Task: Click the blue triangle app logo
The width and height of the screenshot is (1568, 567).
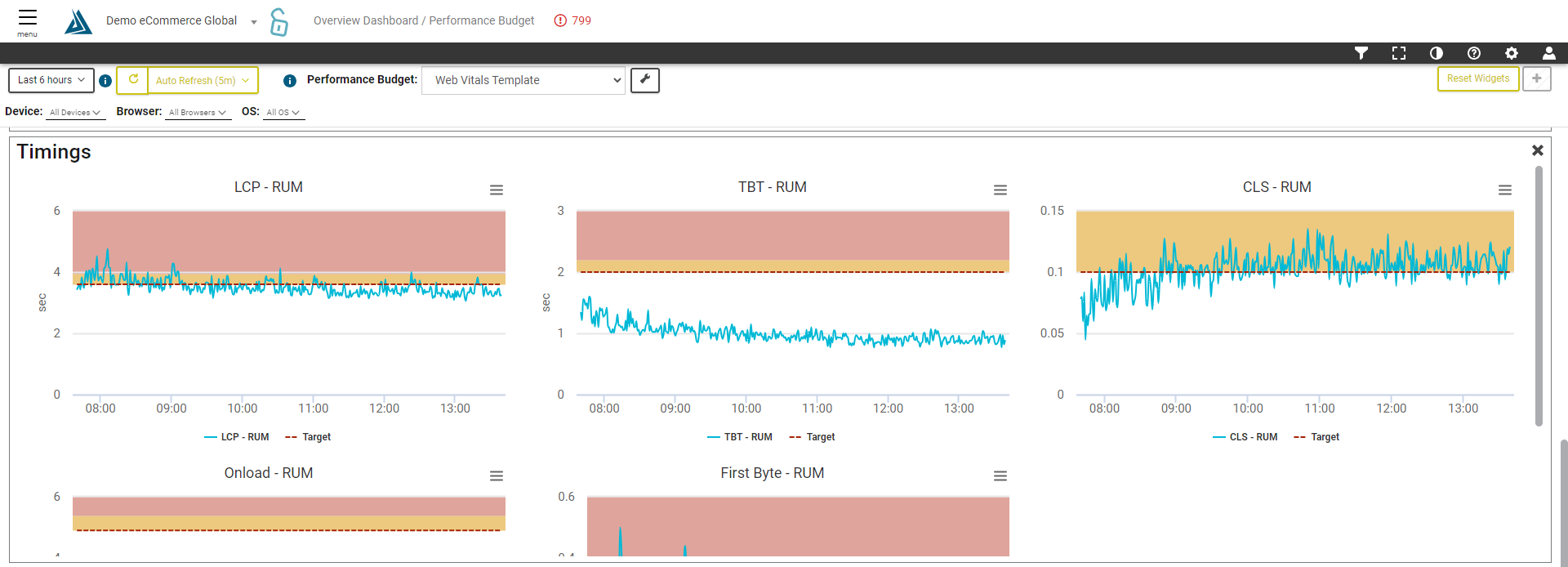Action: (78, 21)
